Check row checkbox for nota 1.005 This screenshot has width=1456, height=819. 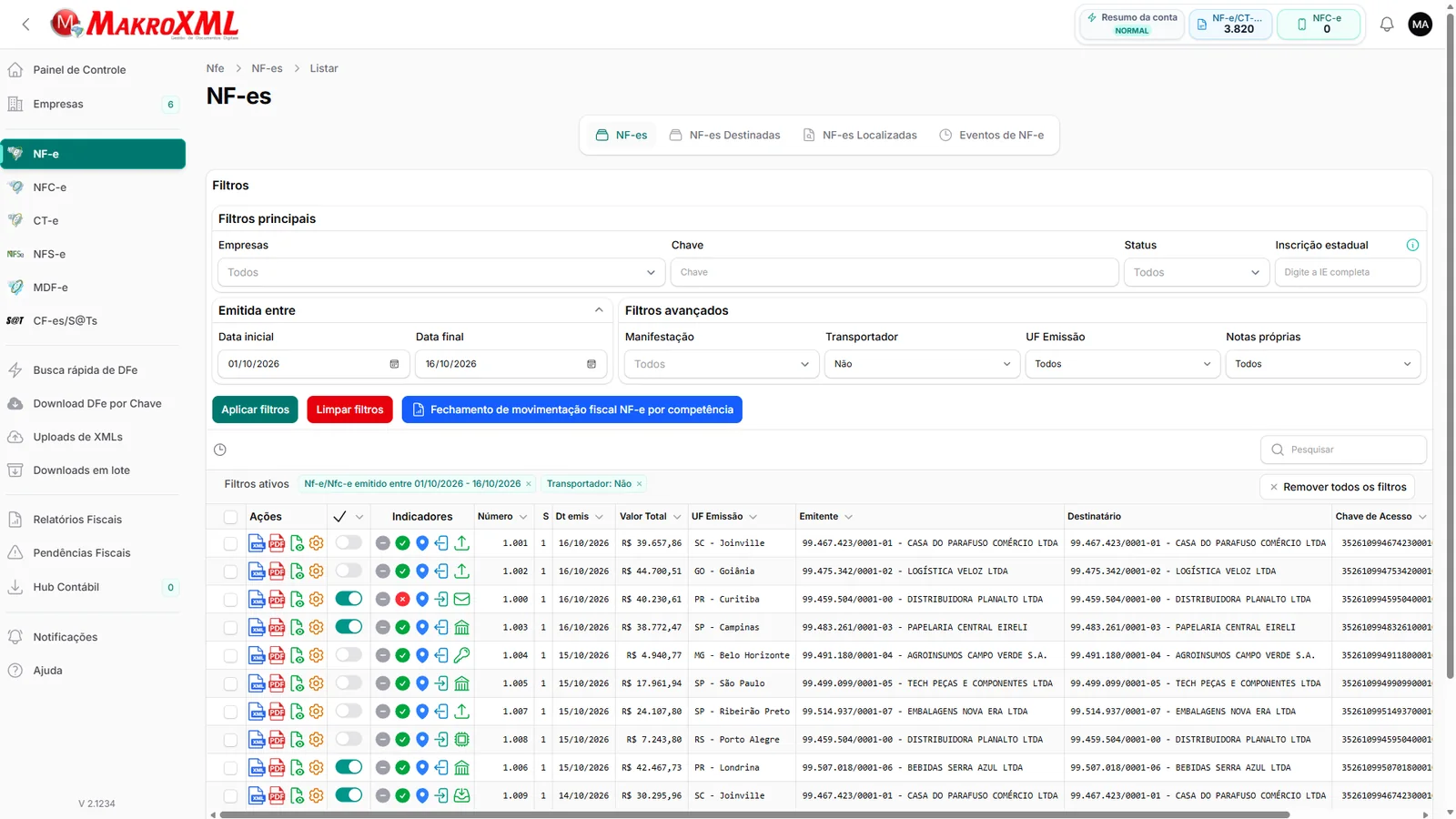230,683
